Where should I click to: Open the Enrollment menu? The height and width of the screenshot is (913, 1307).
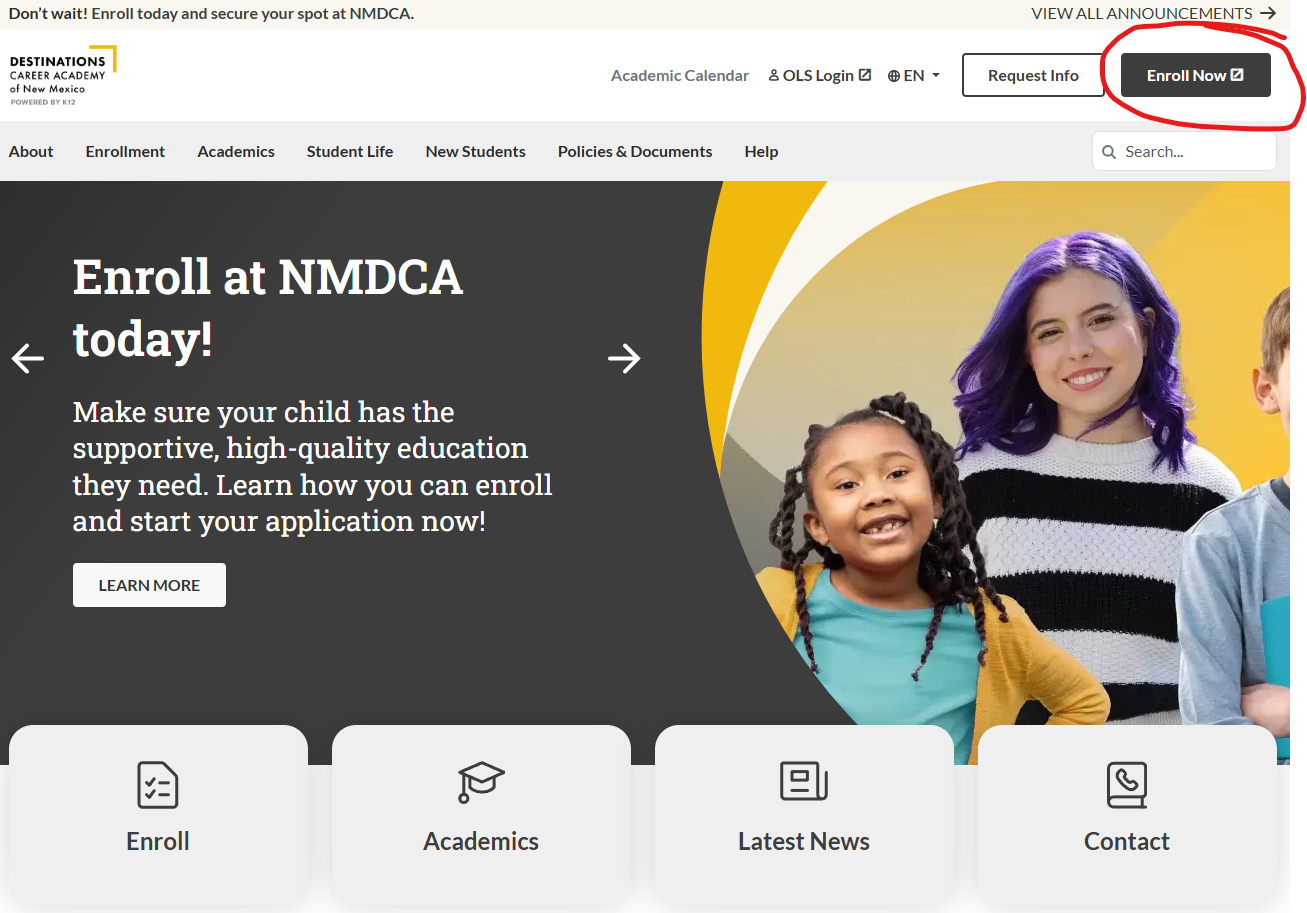tap(126, 152)
